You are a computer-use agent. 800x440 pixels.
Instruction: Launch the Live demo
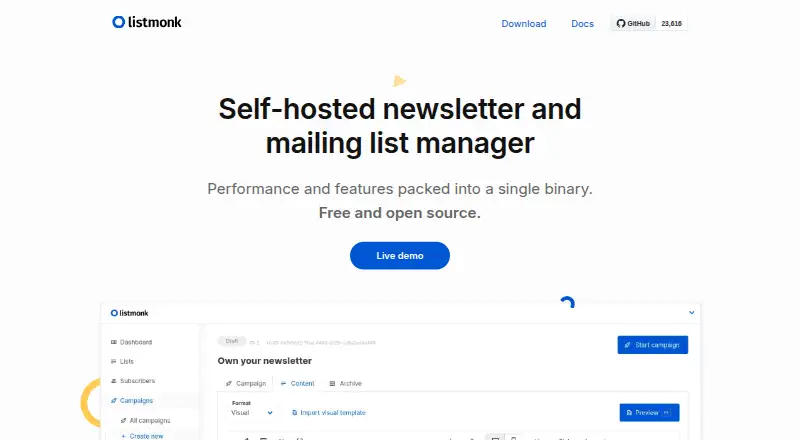click(399, 256)
